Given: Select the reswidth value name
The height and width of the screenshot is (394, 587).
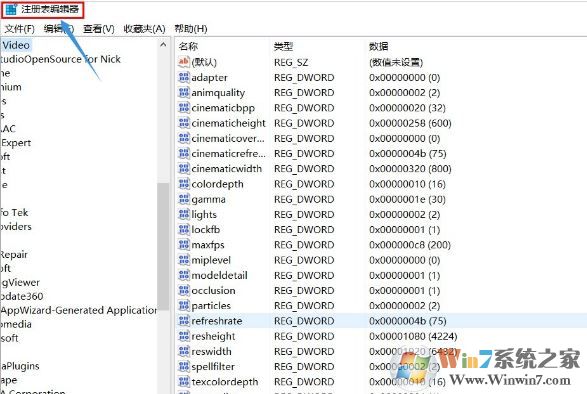Looking at the screenshot, I should [x=211, y=352].
